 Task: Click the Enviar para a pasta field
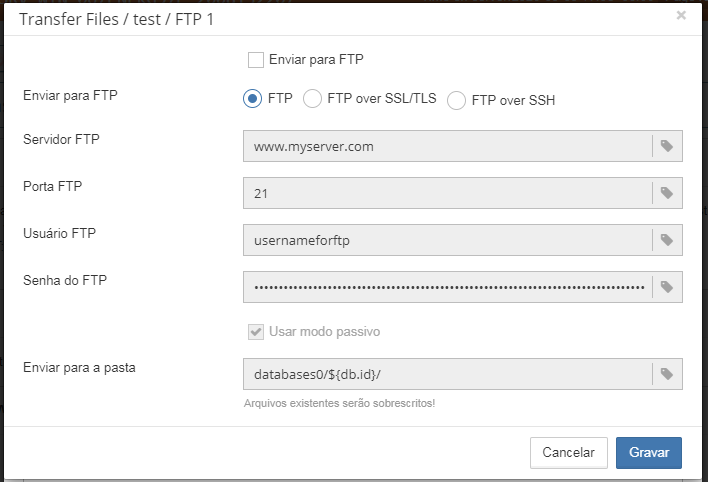point(447,374)
